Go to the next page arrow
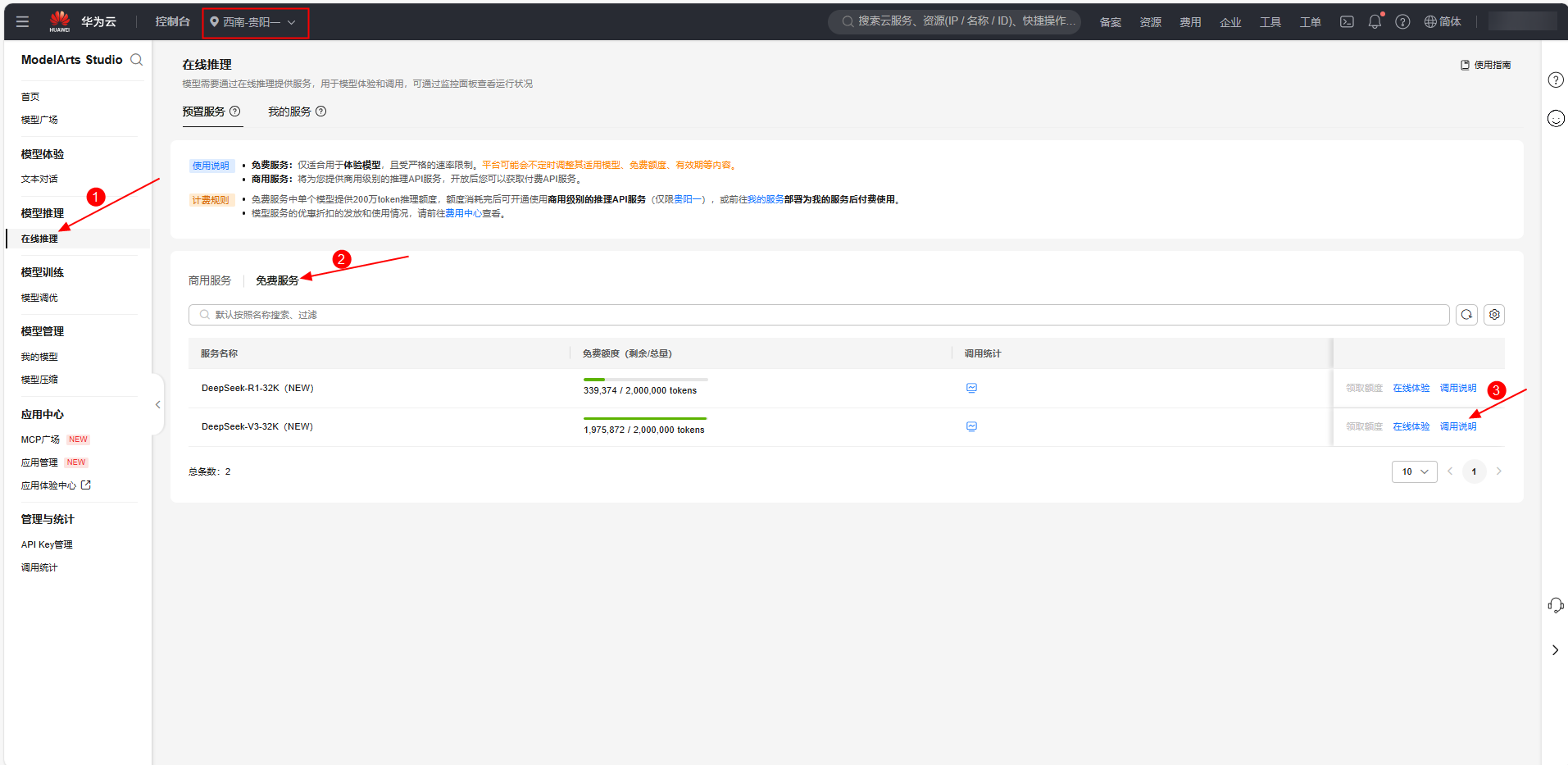This screenshot has height=765, width=1568. tap(1499, 471)
